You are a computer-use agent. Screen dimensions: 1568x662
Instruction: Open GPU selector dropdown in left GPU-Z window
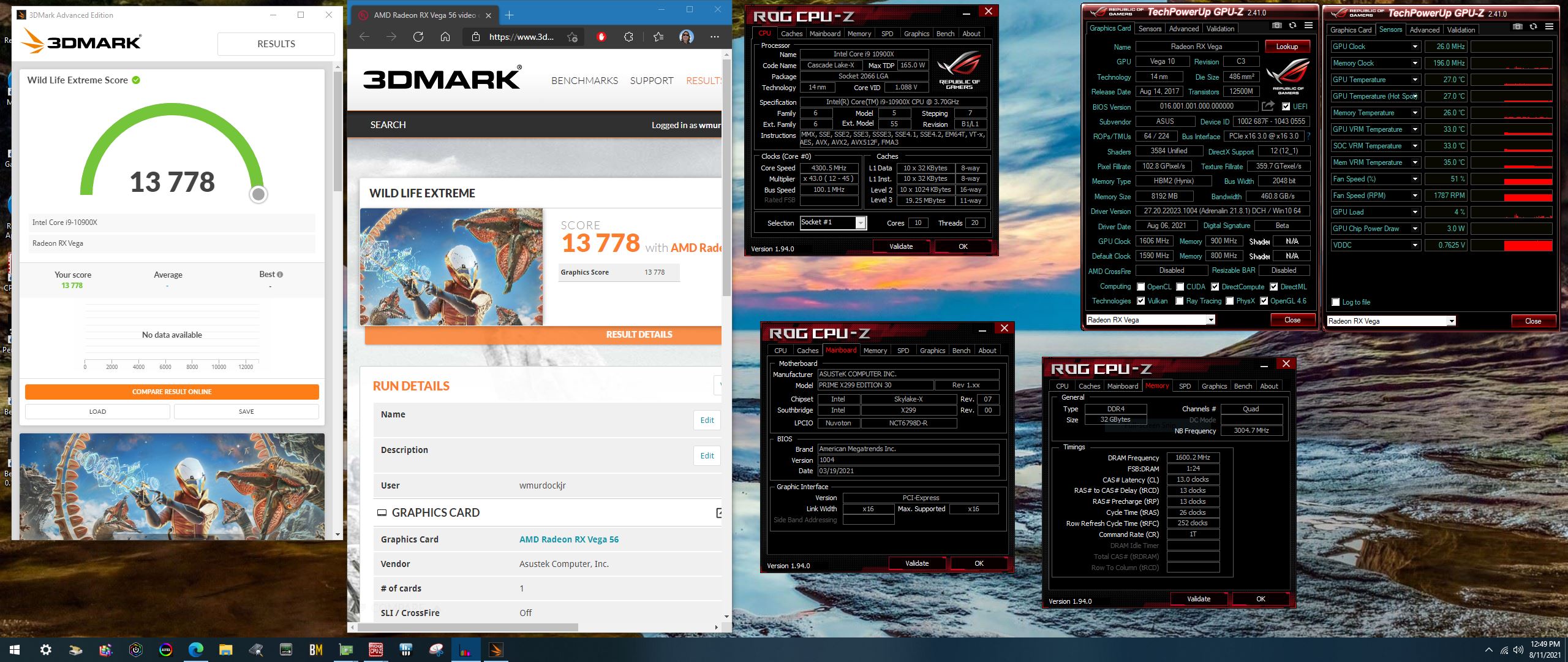coord(1210,319)
